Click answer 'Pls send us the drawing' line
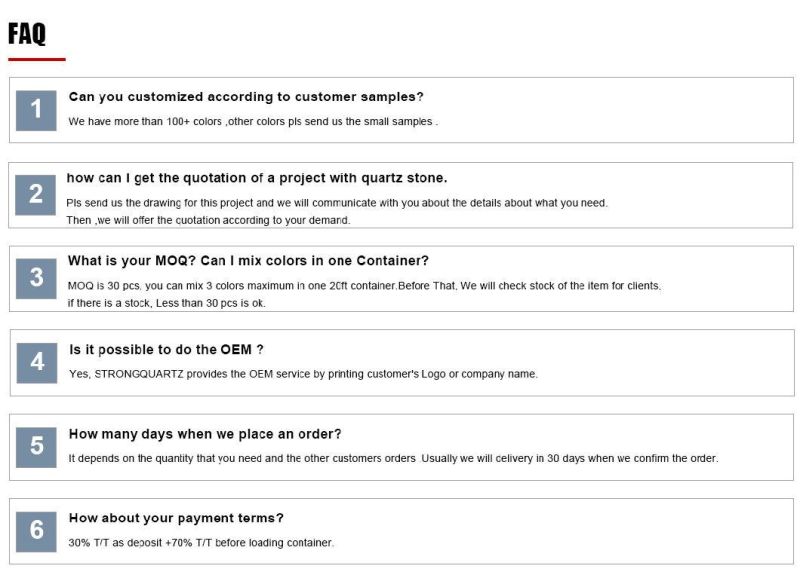The image size is (800, 578). point(337,203)
